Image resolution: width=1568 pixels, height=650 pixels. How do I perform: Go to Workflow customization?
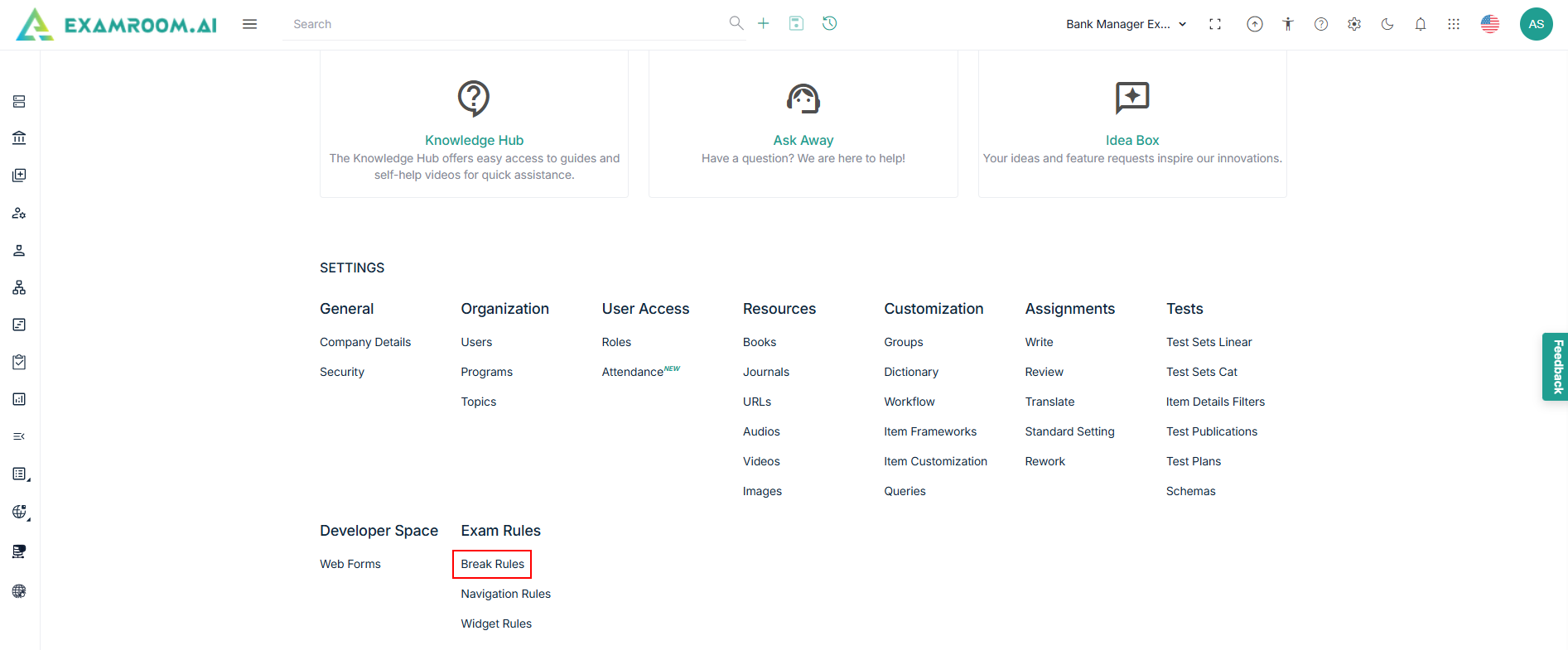tap(909, 402)
